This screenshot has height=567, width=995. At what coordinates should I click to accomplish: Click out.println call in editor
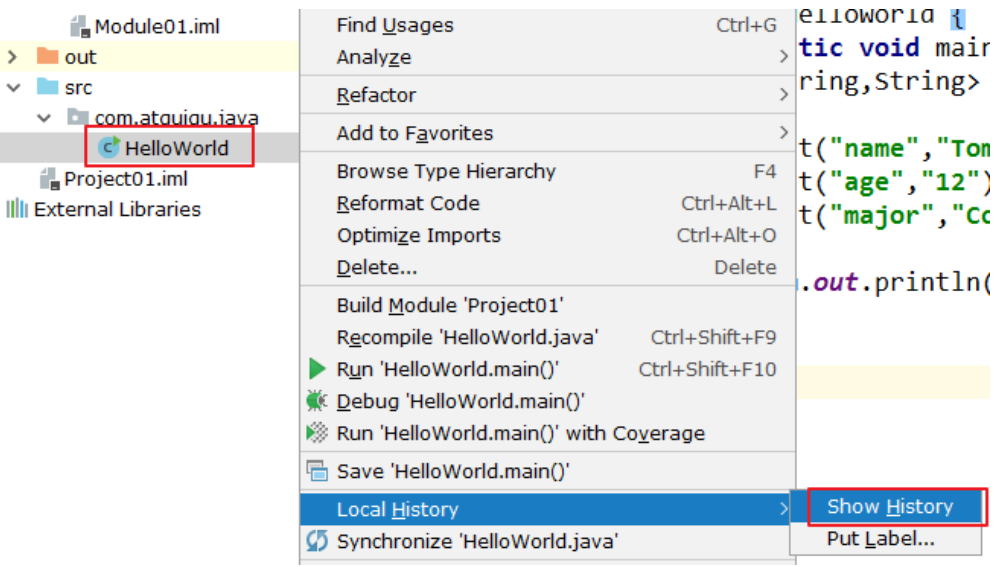click(901, 282)
